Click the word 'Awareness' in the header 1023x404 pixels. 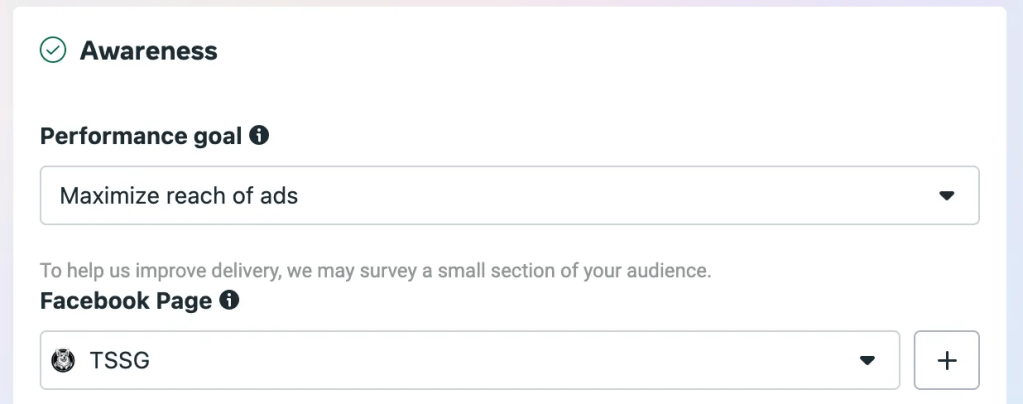click(x=149, y=50)
